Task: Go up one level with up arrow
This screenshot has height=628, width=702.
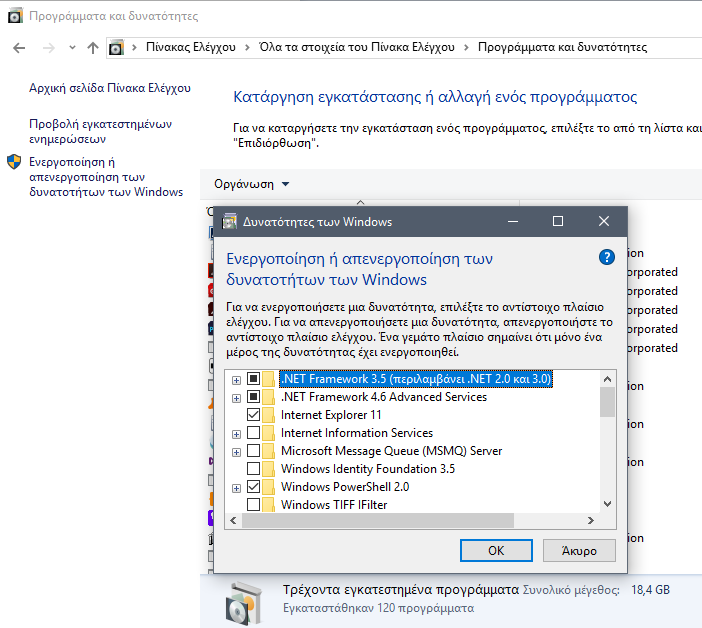Action: (x=93, y=47)
